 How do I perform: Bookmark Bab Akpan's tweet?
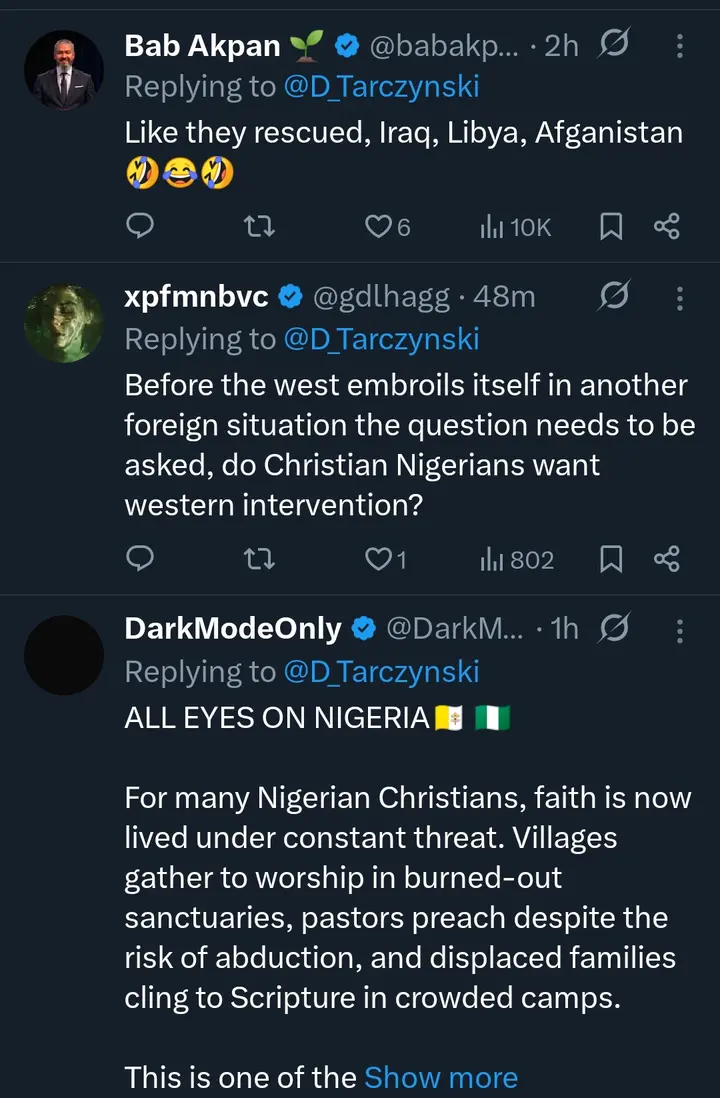point(611,227)
